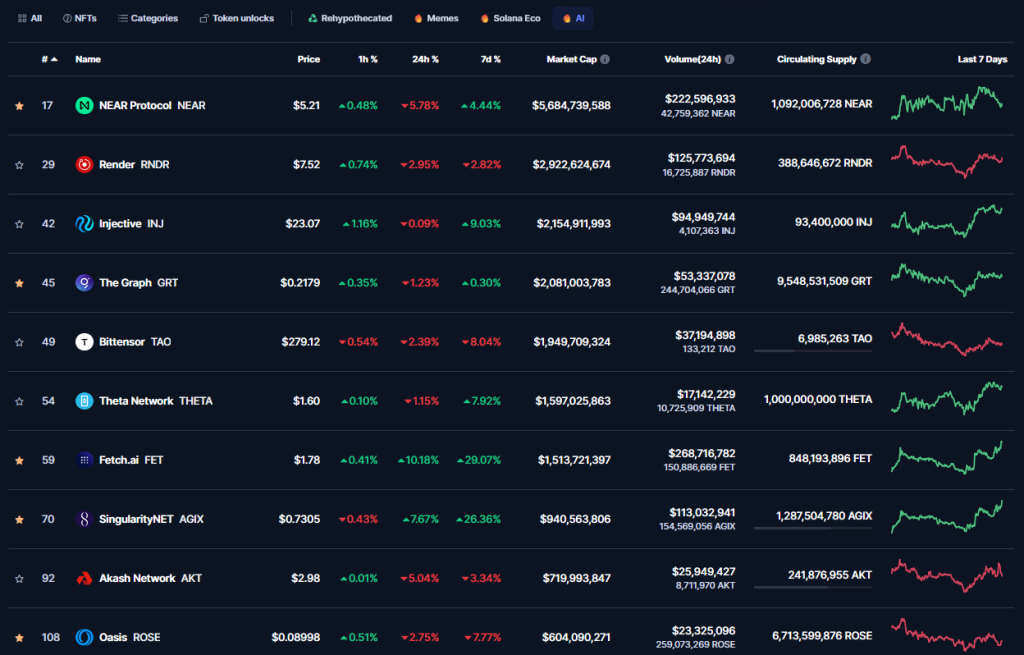1024x655 pixels.
Task: Click Akash Network 7-day sparkline chart
Action: 947,576
